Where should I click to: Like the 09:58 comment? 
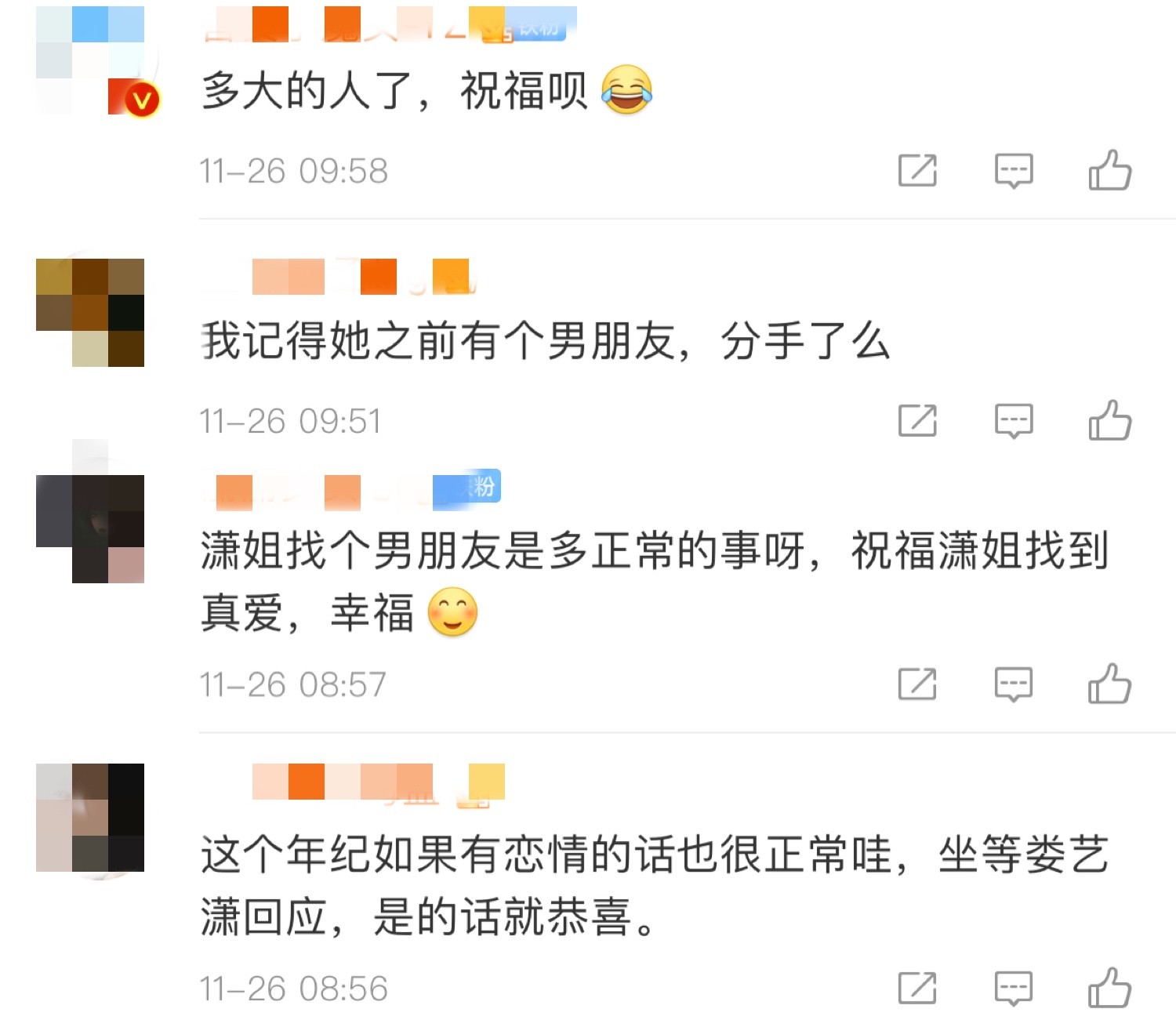1109,170
